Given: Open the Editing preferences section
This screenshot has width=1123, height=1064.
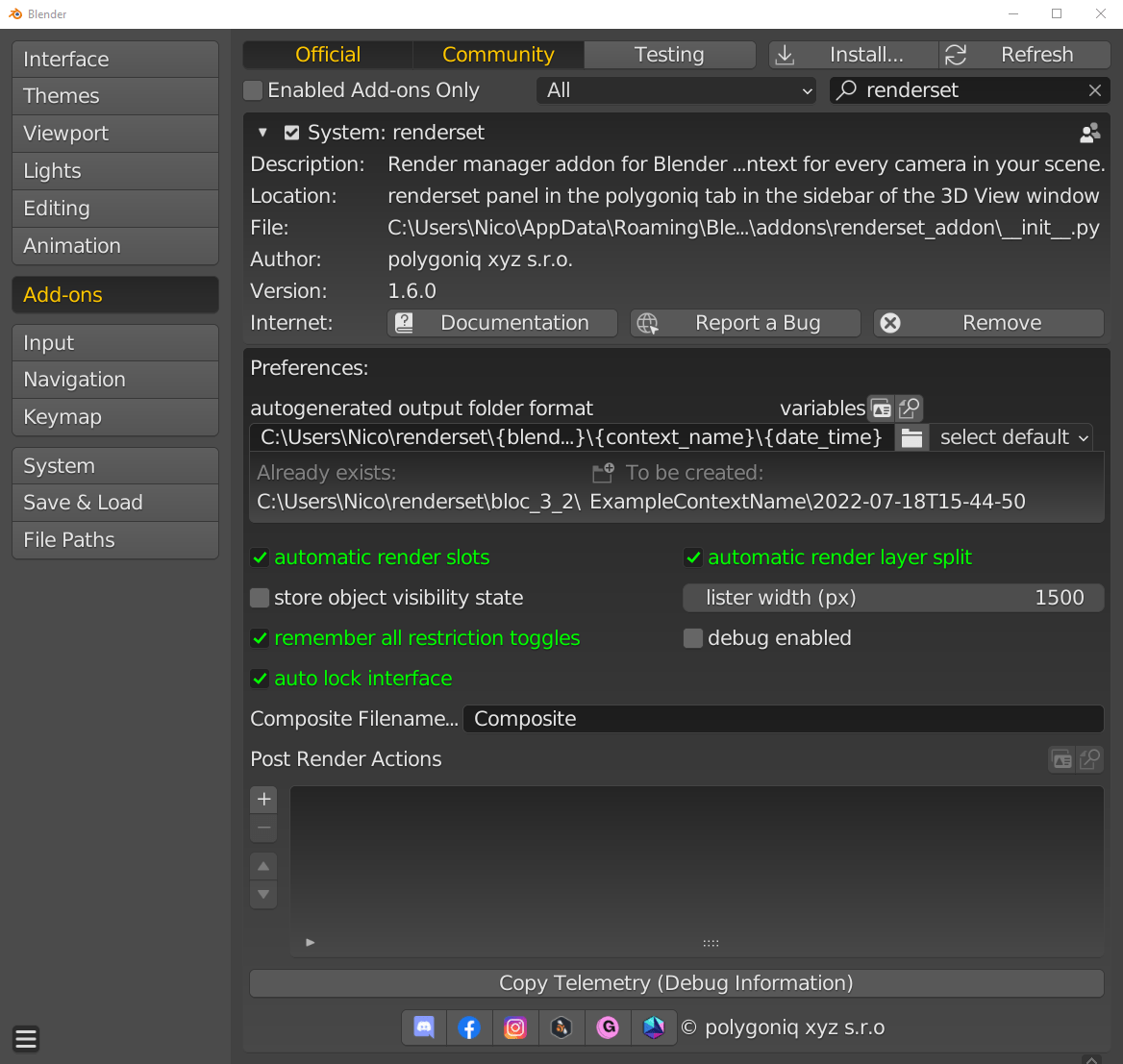Looking at the screenshot, I should [115, 209].
